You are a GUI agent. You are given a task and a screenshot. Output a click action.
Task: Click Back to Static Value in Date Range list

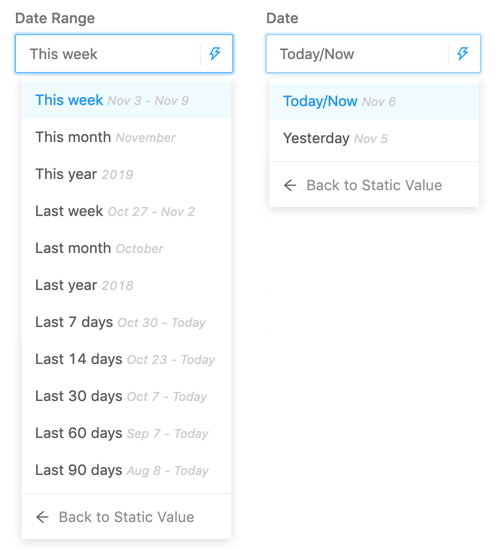pos(126,517)
